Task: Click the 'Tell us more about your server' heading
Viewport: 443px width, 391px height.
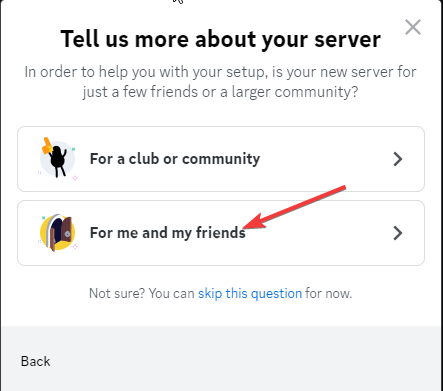Action: coord(220,39)
